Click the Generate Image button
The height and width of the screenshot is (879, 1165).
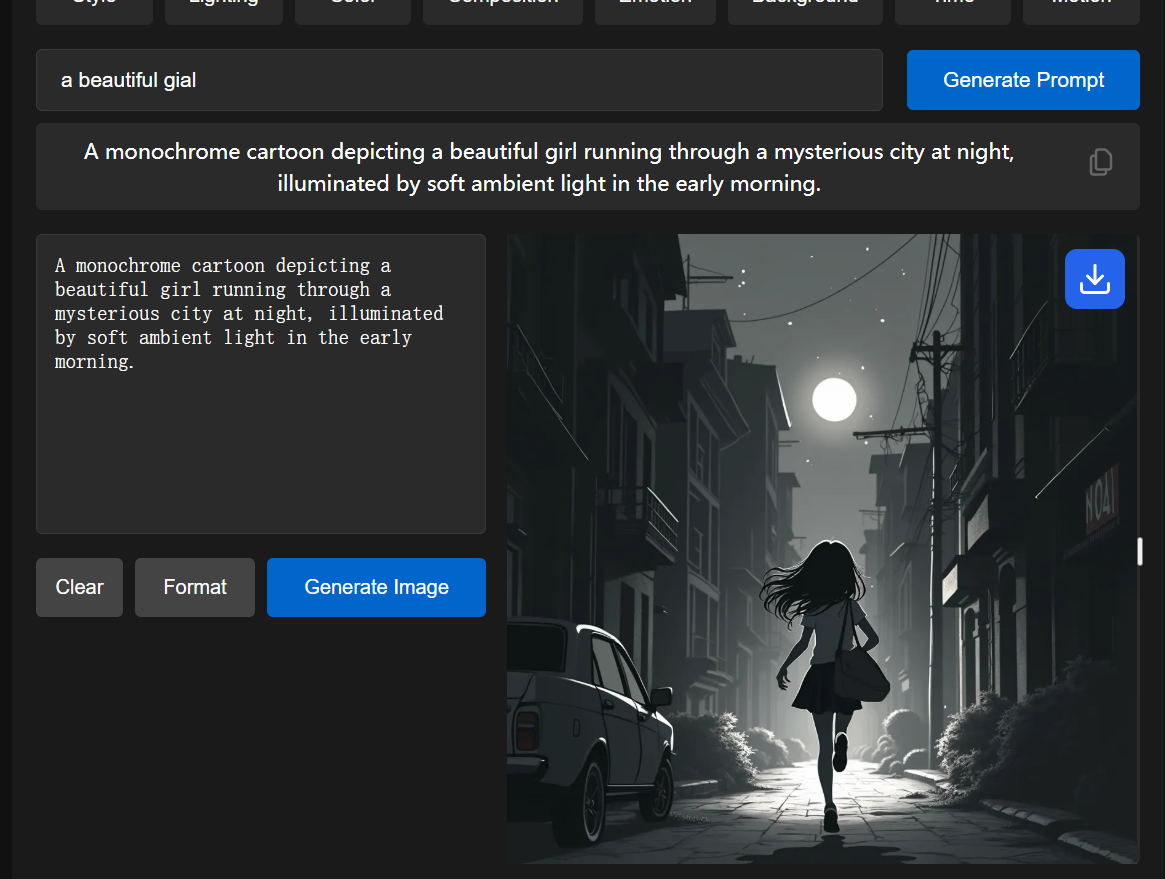point(376,587)
